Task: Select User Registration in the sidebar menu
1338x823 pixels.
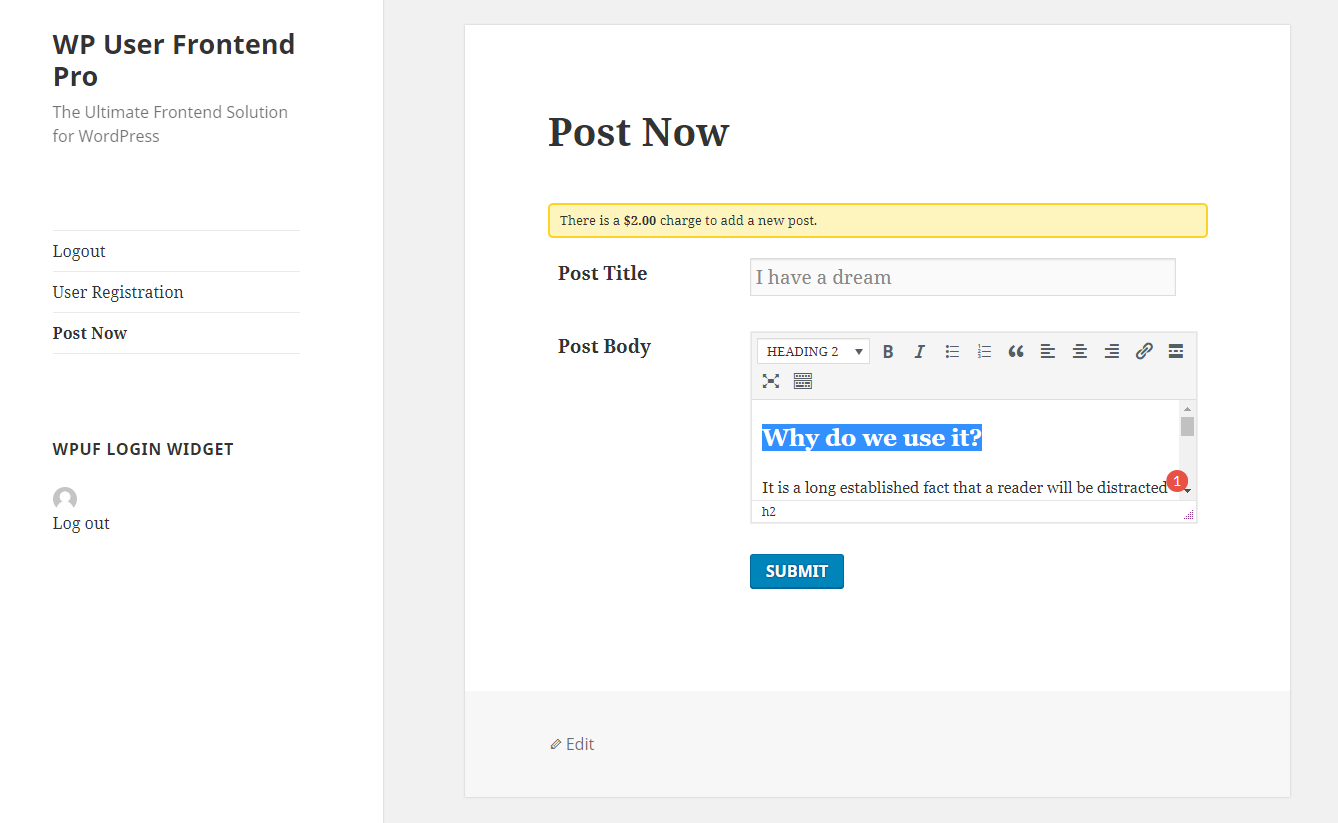Action: pos(117,291)
